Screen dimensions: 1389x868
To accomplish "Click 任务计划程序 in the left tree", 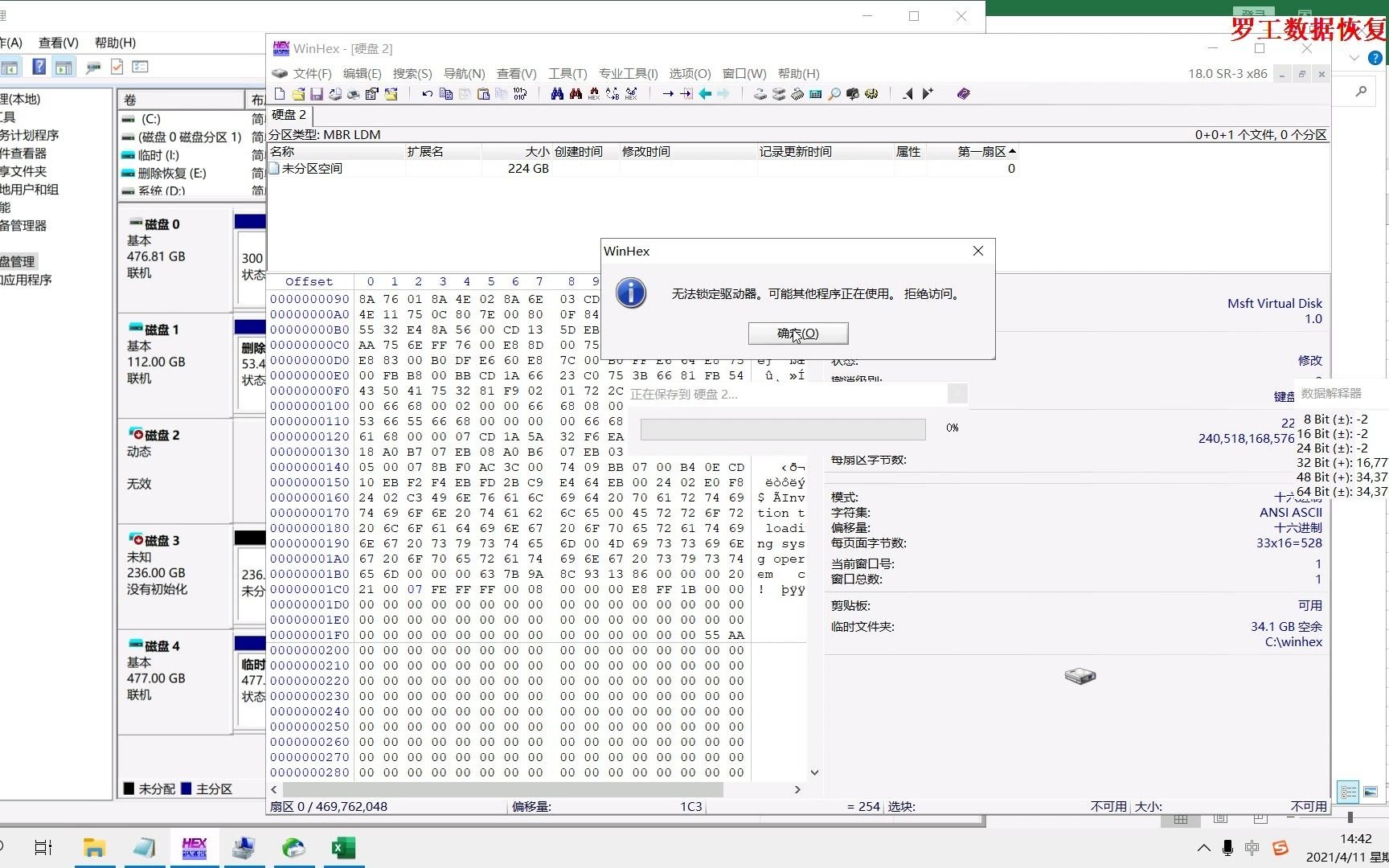I will click(x=29, y=135).
